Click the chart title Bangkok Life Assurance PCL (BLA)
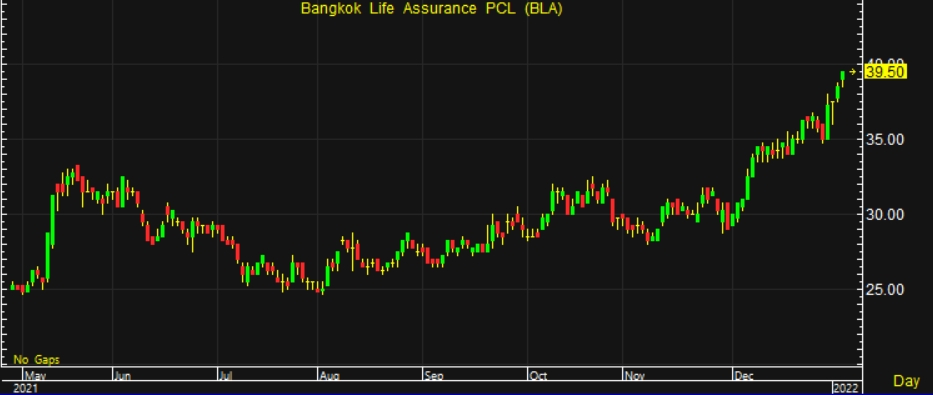Viewport: 933px width, 395px height. click(x=431, y=9)
